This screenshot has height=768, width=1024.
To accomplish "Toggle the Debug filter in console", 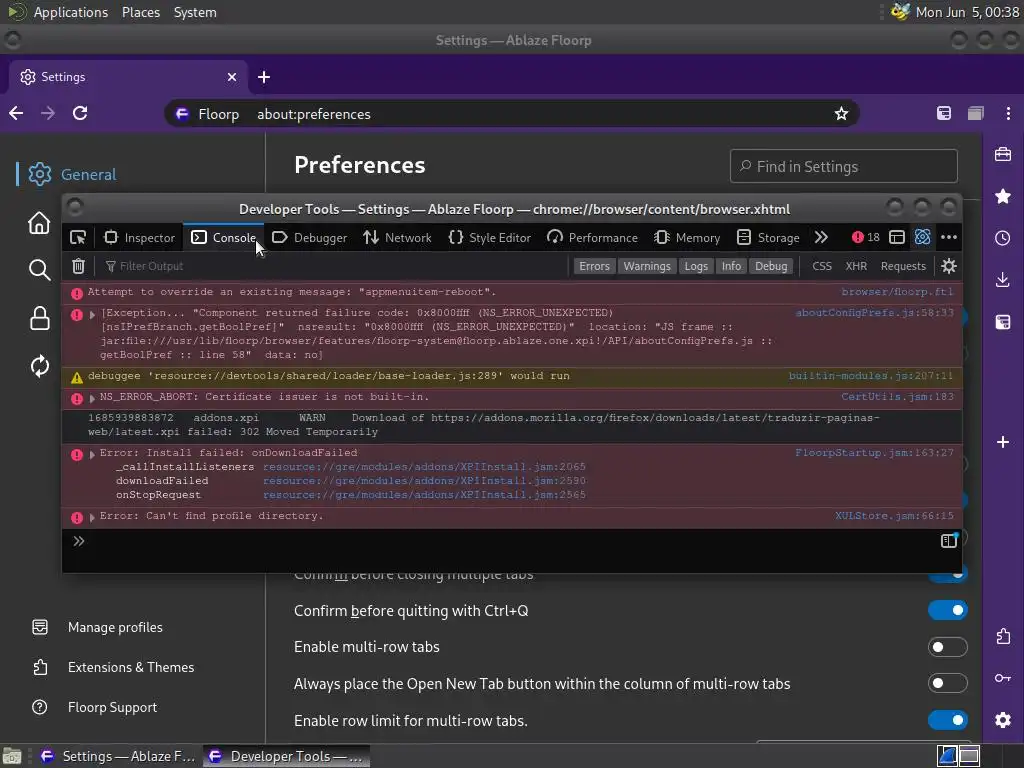I will (x=771, y=266).
